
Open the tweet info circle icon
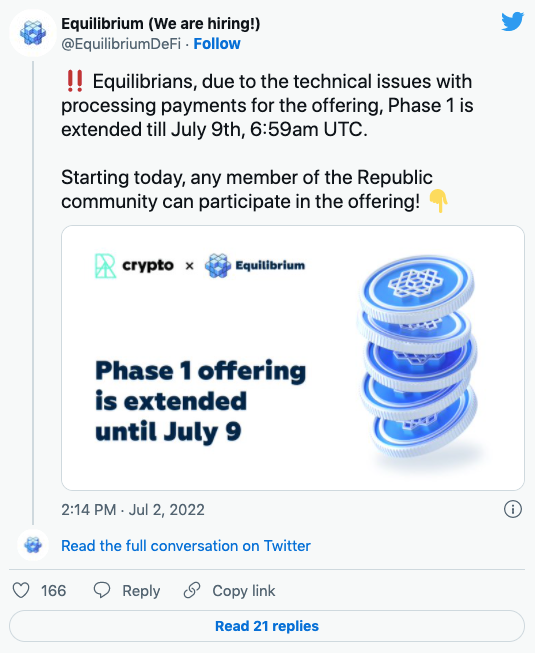(513, 509)
